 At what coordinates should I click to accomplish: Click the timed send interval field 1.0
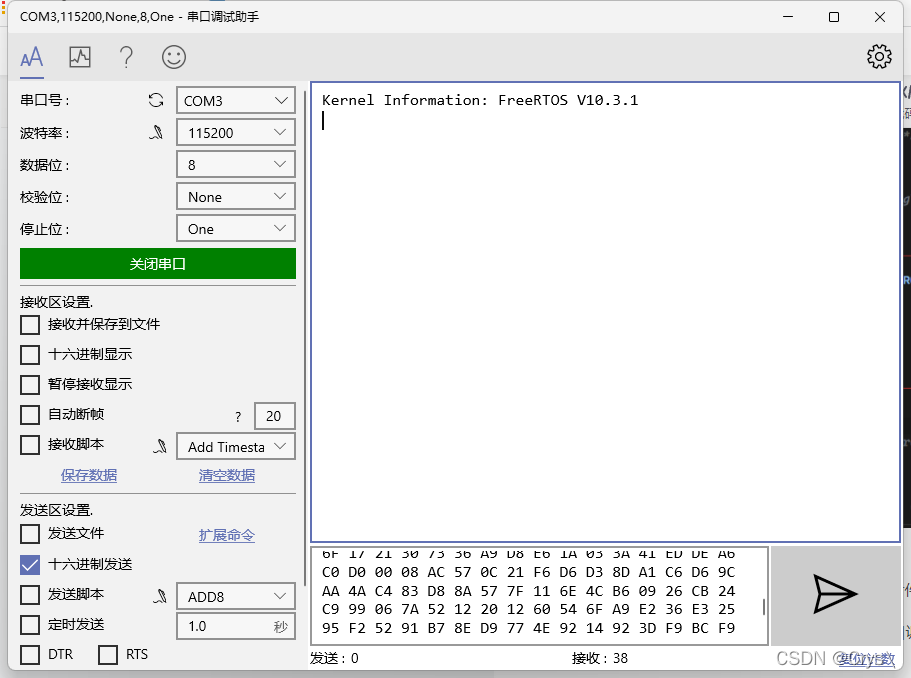[x=236, y=626]
